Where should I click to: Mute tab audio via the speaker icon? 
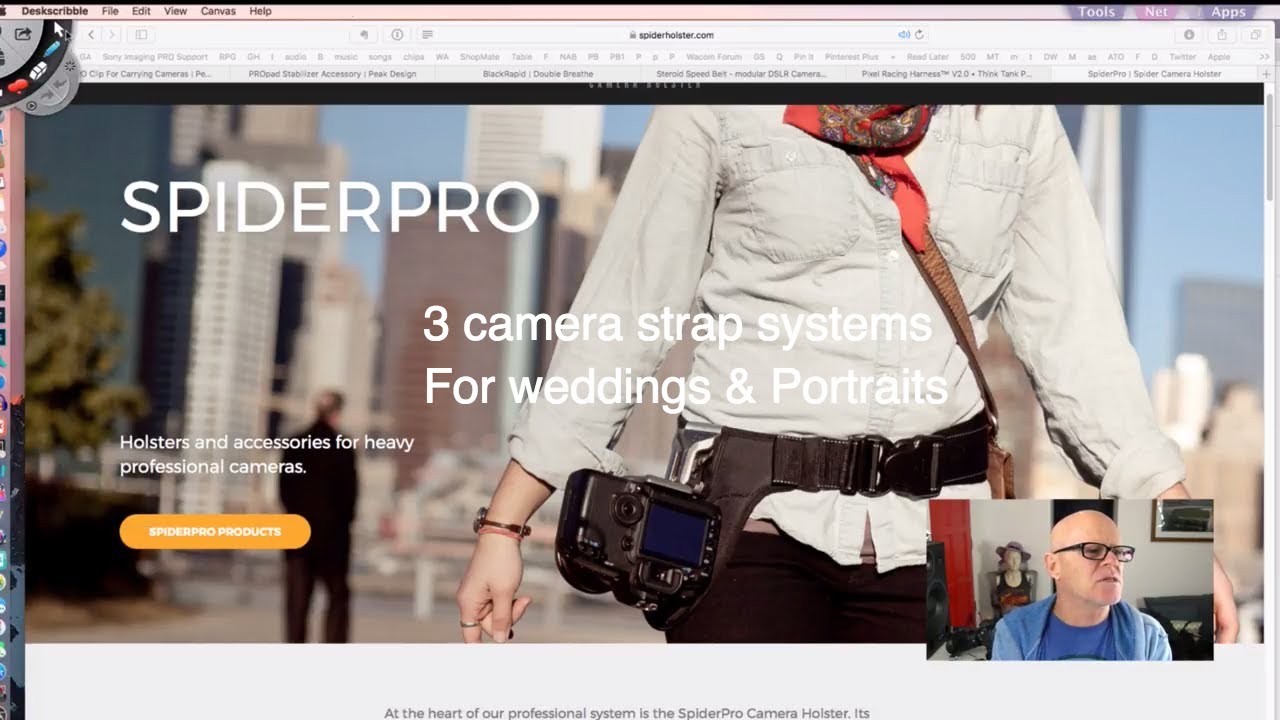pyautogui.click(x=904, y=34)
